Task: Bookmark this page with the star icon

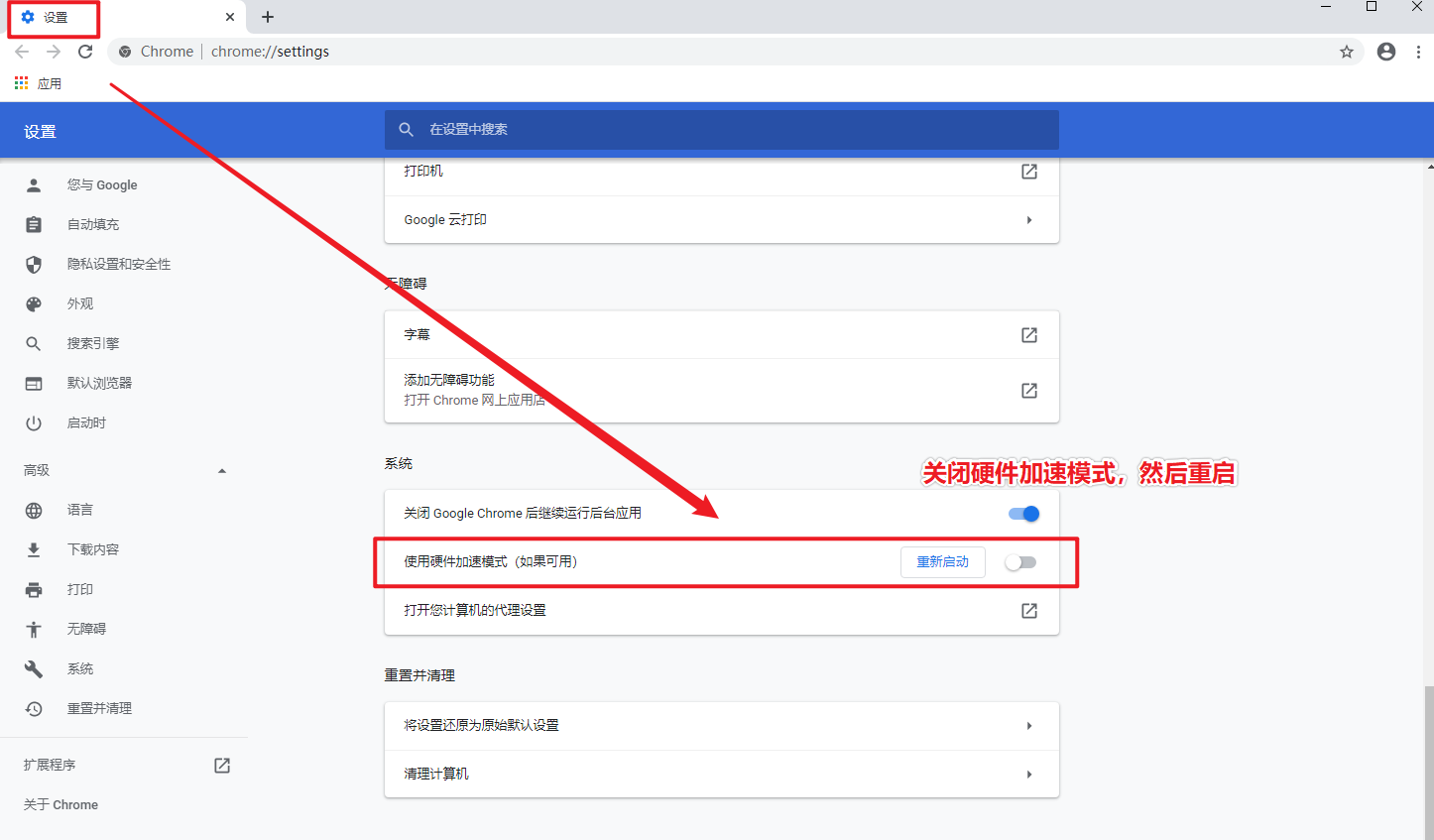Action: click(1347, 52)
